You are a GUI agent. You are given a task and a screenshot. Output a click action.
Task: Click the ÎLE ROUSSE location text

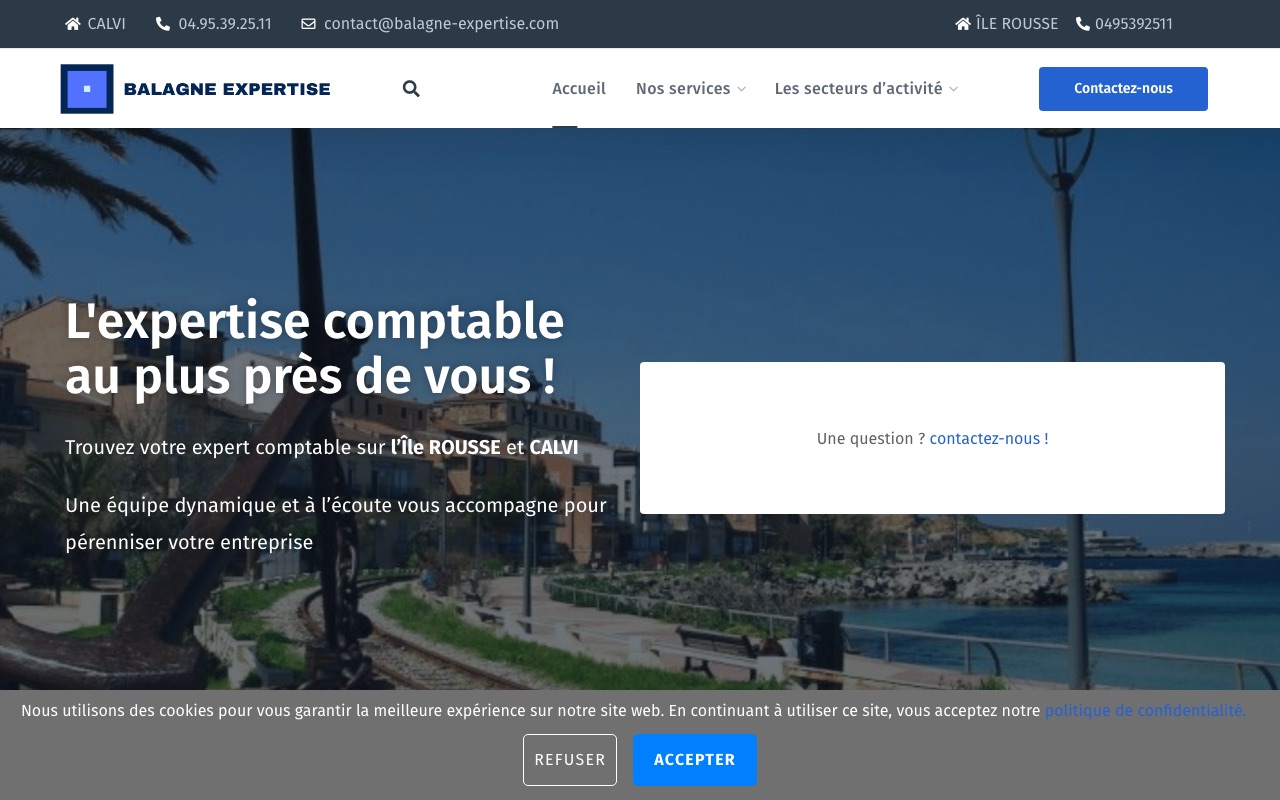point(1017,24)
